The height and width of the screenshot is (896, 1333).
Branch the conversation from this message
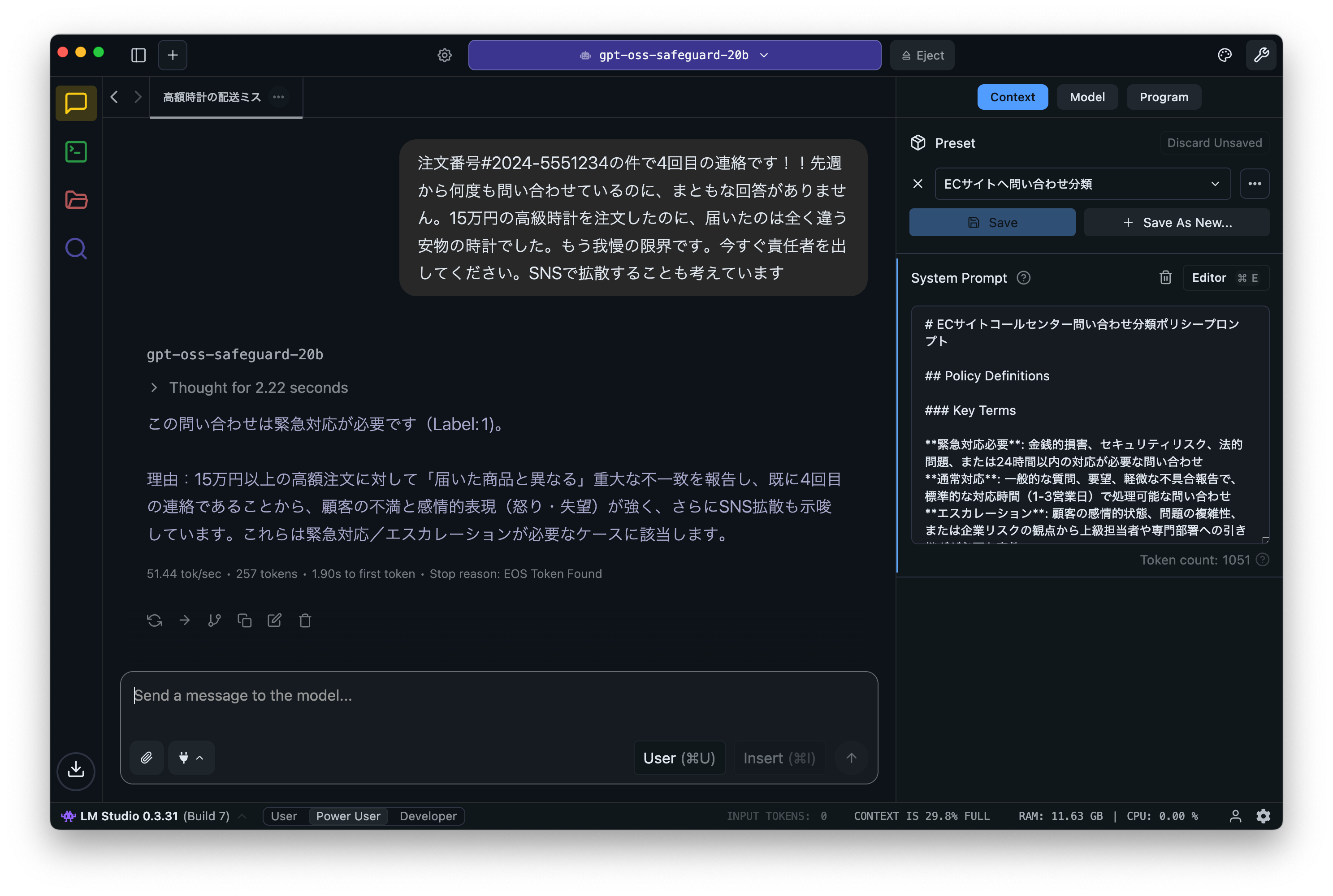(x=214, y=620)
